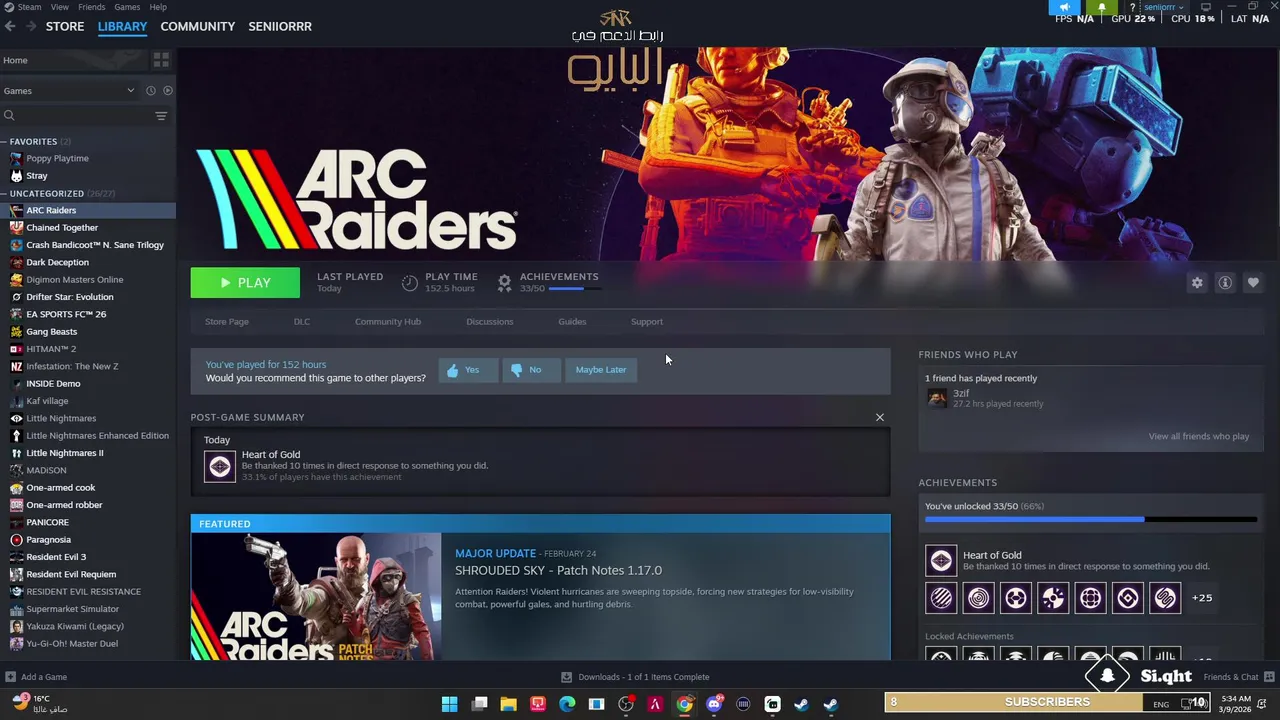Switch to Big Picture mode monitor icon
Viewport: 1280px width, 720px height.
click(x=1206, y=7)
